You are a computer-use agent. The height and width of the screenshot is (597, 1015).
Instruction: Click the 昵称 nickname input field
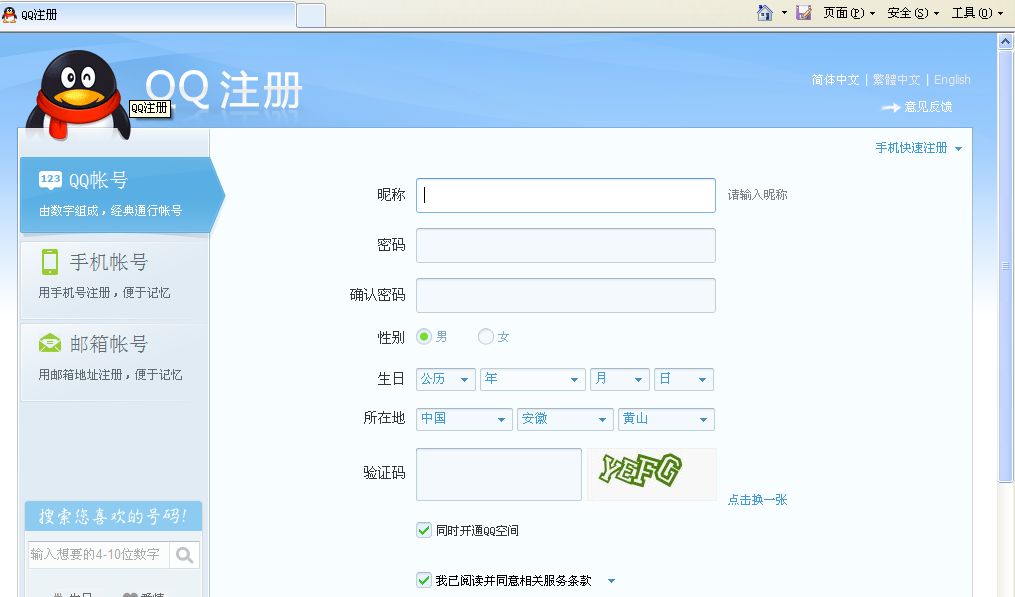click(566, 196)
